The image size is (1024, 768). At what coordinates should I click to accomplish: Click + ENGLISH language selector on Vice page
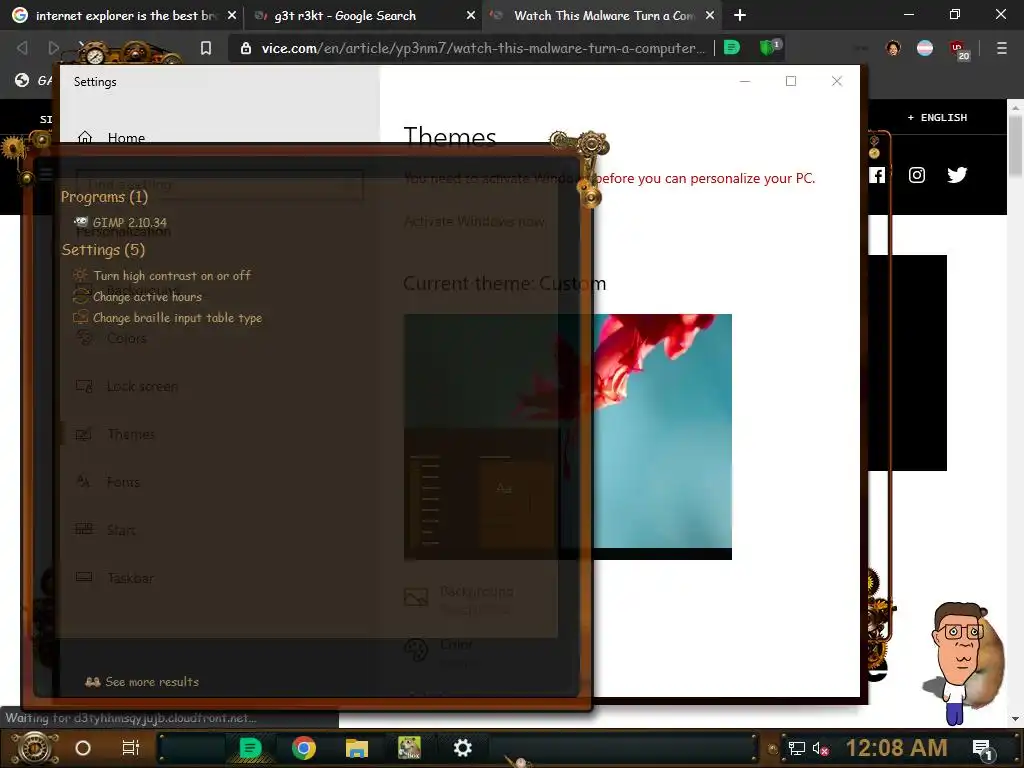(936, 118)
